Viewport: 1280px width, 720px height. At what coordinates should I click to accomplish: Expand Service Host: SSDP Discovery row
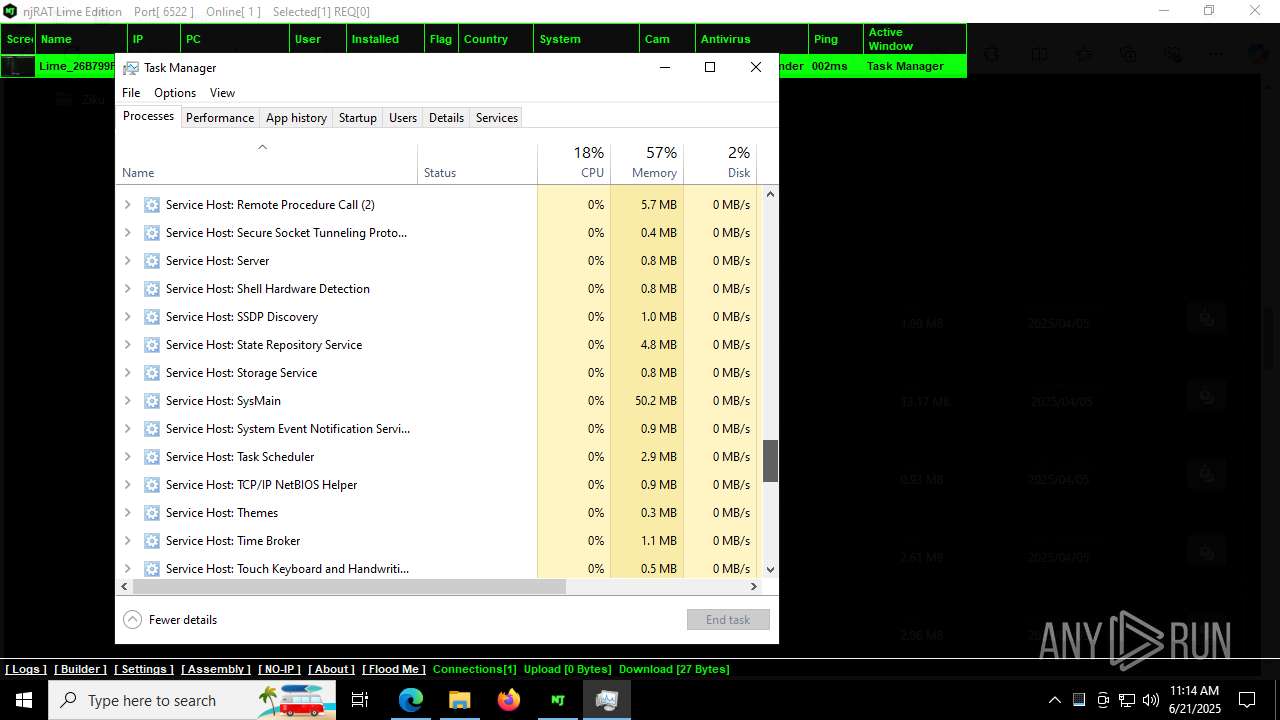(x=127, y=317)
